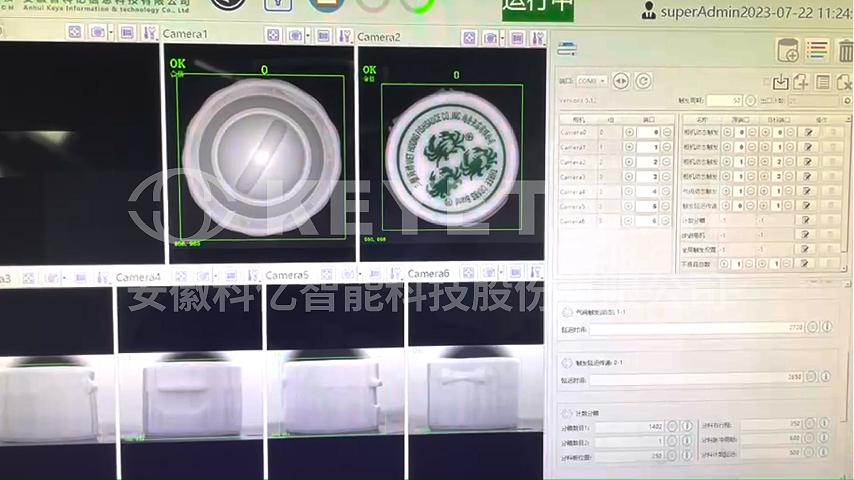This screenshot has height=480, width=854.
Task: Click the serial port settings icon
Action: (x=567, y=49)
